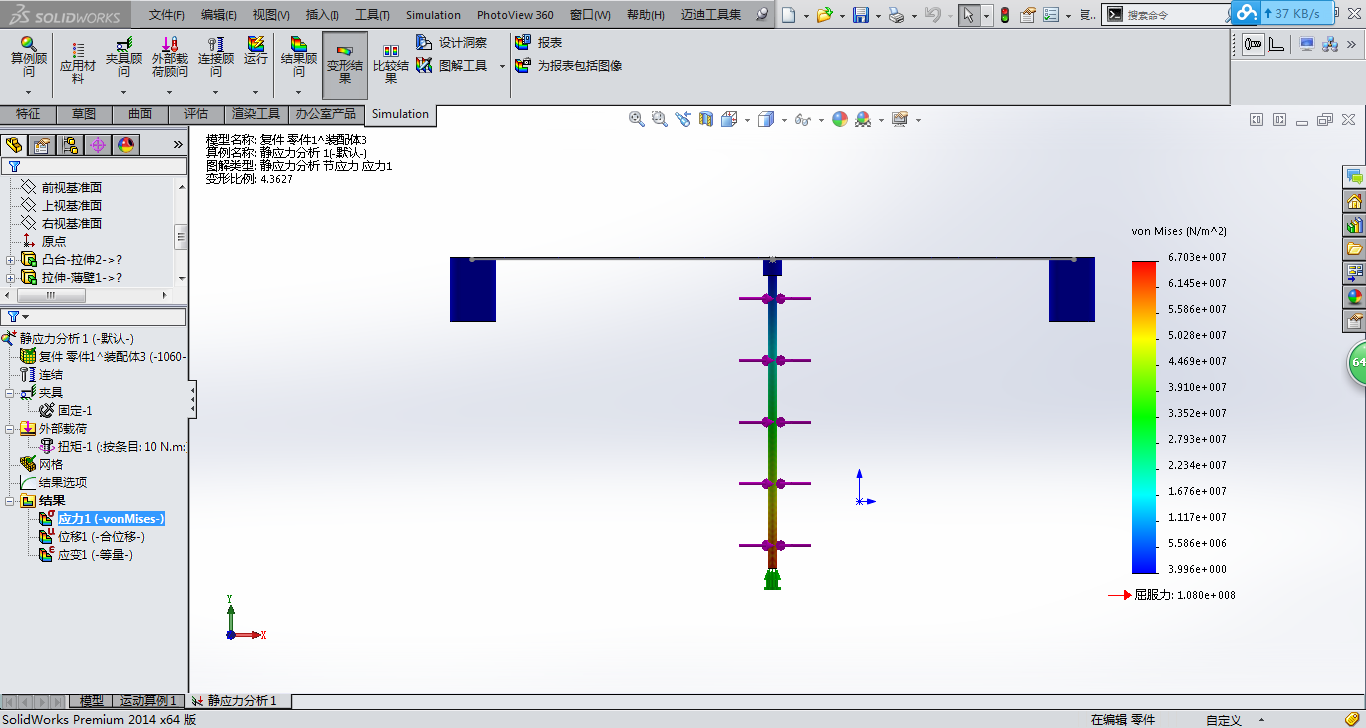Open the ConfigurationManager tab icon
1366x728 pixels.
70,145
